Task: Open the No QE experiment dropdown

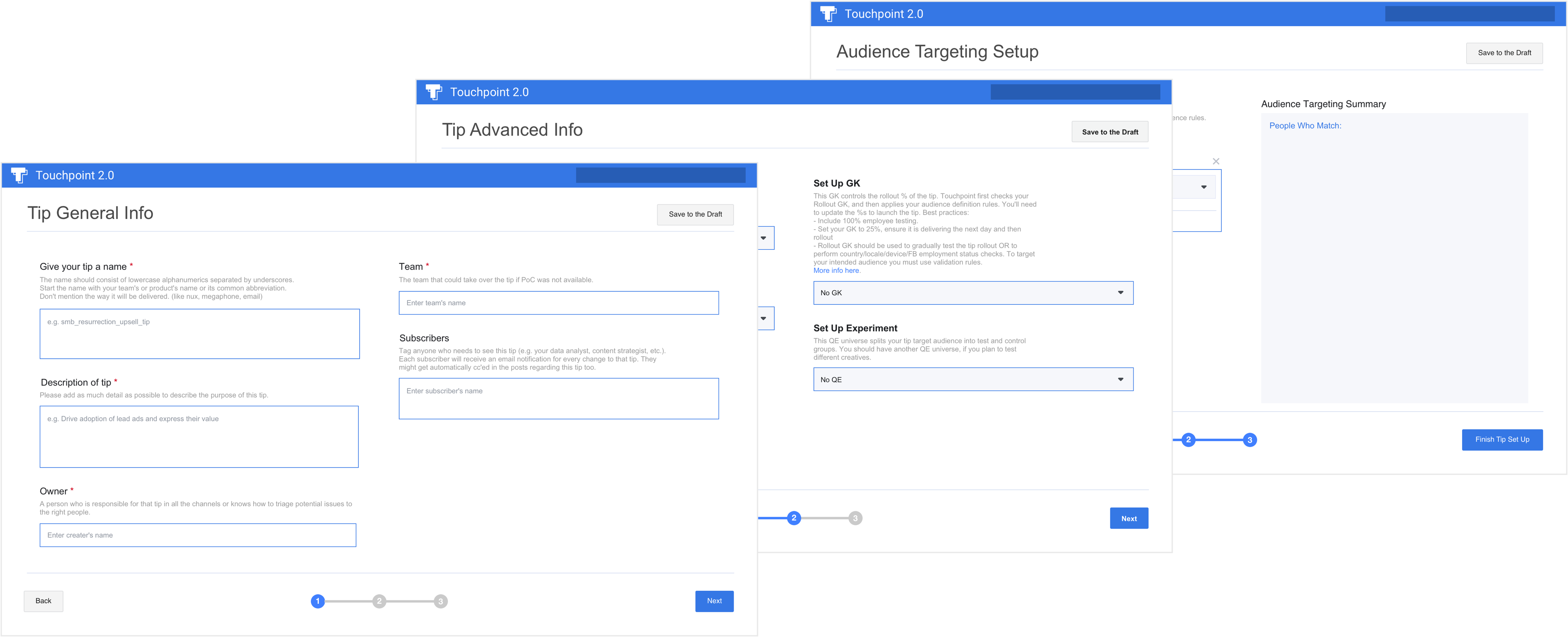Action: point(973,379)
